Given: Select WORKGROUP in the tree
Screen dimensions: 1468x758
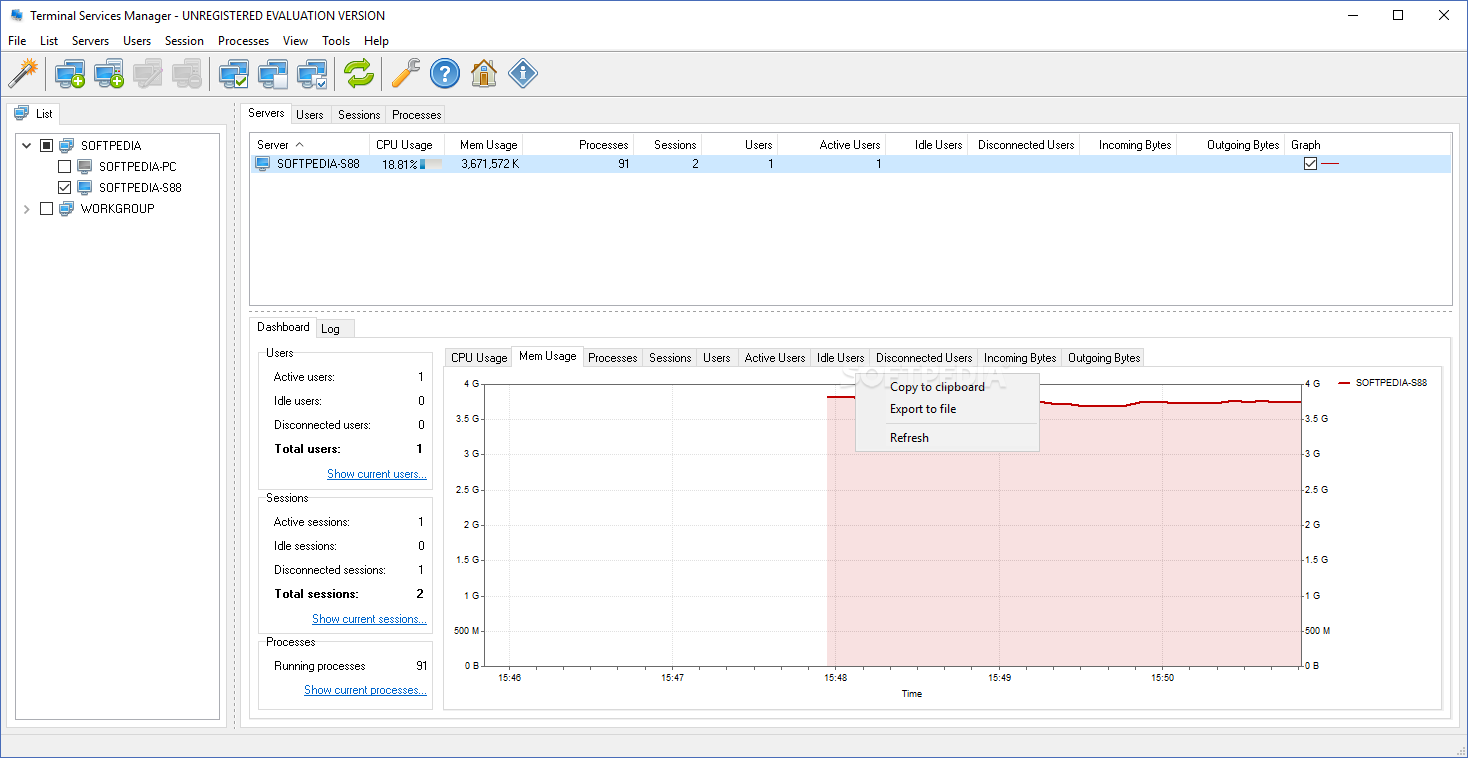Looking at the screenshot, I should [118, 209].
